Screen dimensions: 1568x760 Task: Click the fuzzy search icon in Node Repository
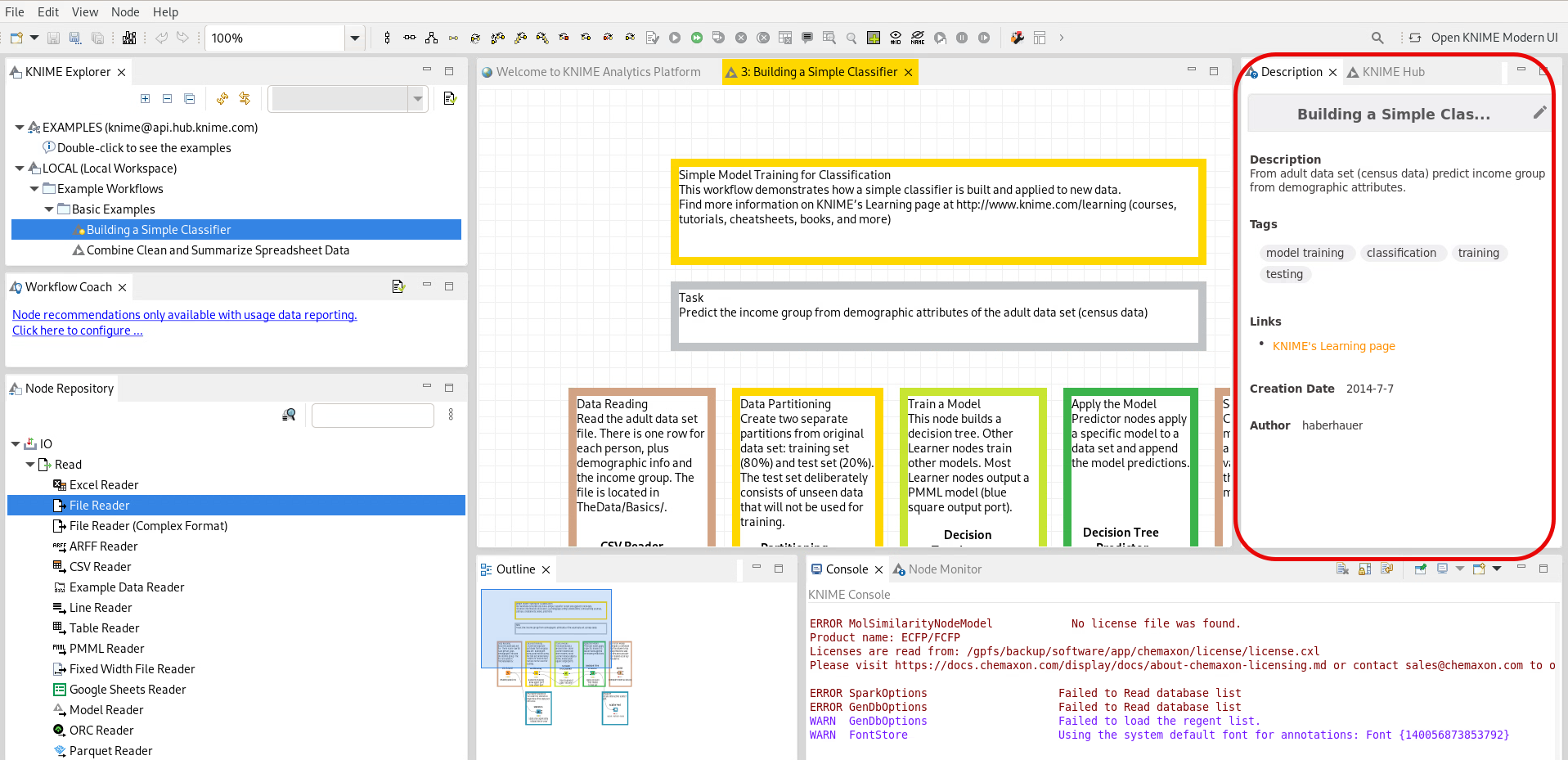(x=289, y=416)
